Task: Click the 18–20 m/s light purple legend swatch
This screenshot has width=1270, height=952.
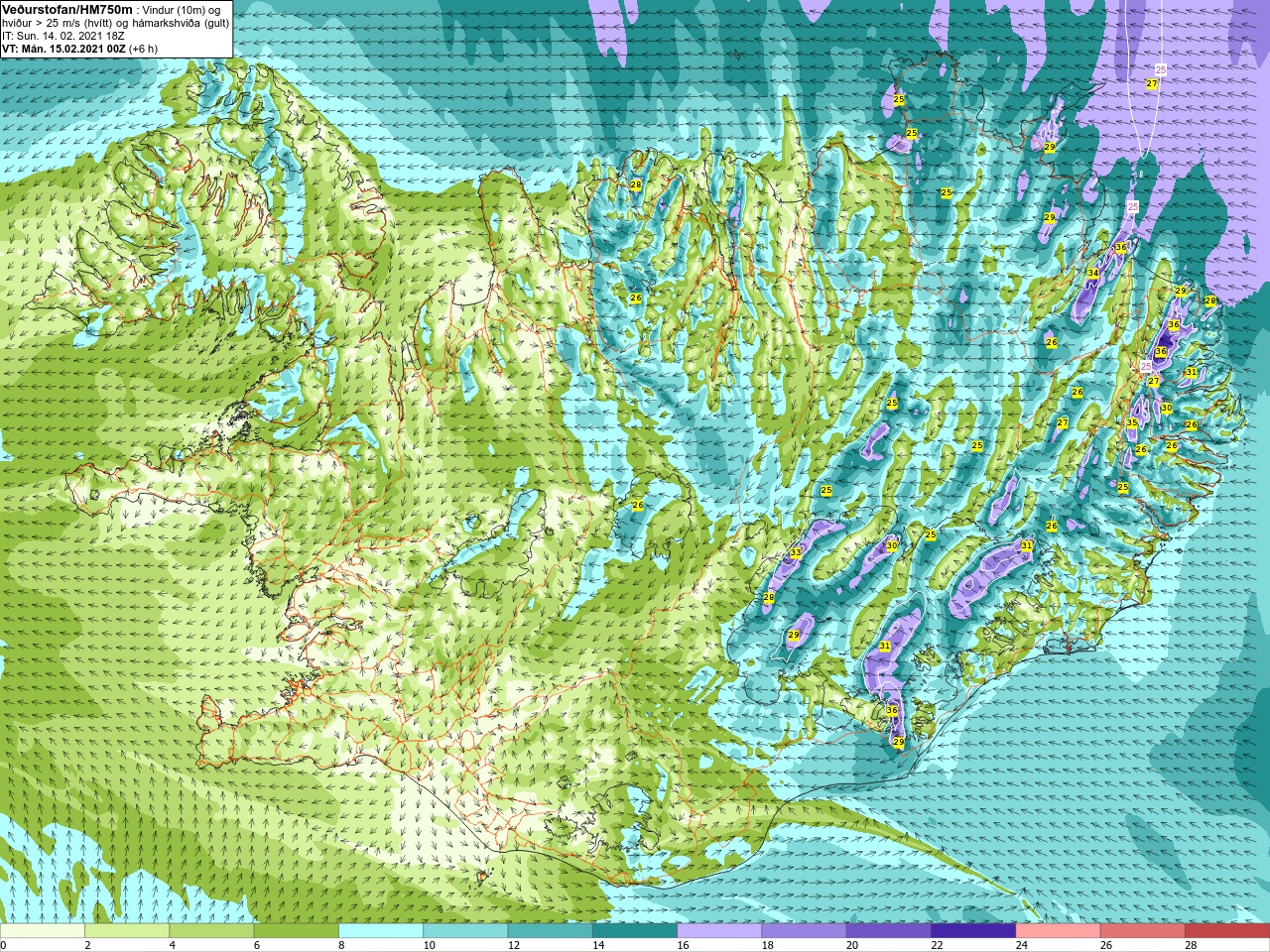Action: [804, 931]
